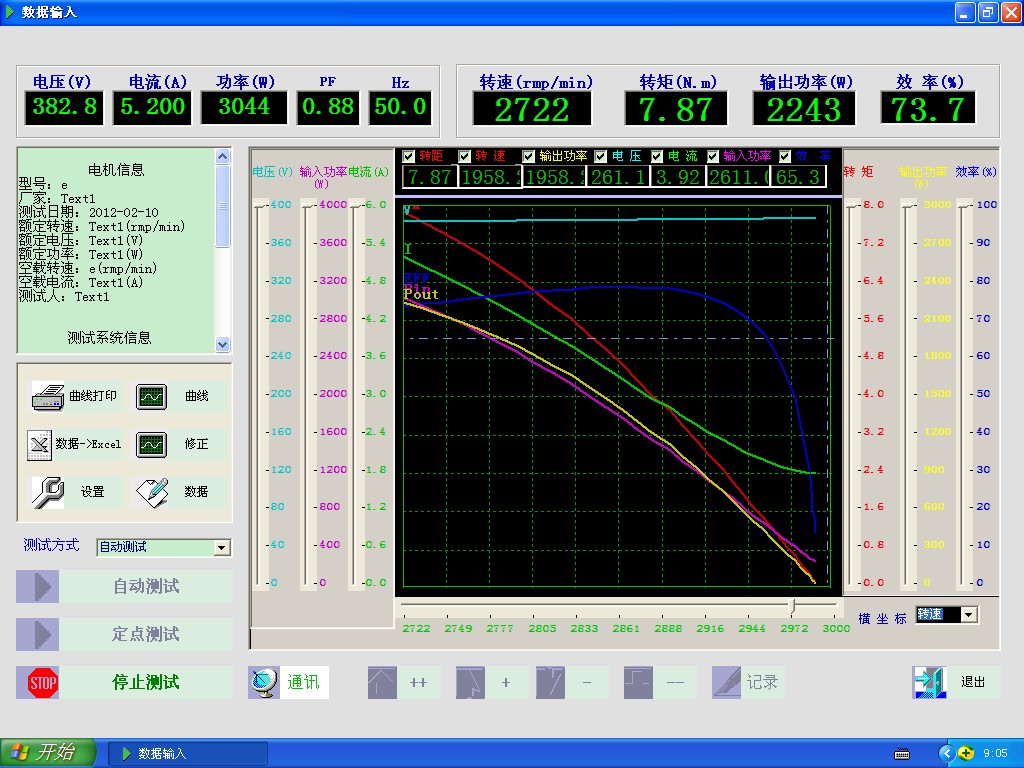The image size is (1024, 768).
Task: Click the 修正 correction icon
Action: pyautogui.click(x=152, y=444)
